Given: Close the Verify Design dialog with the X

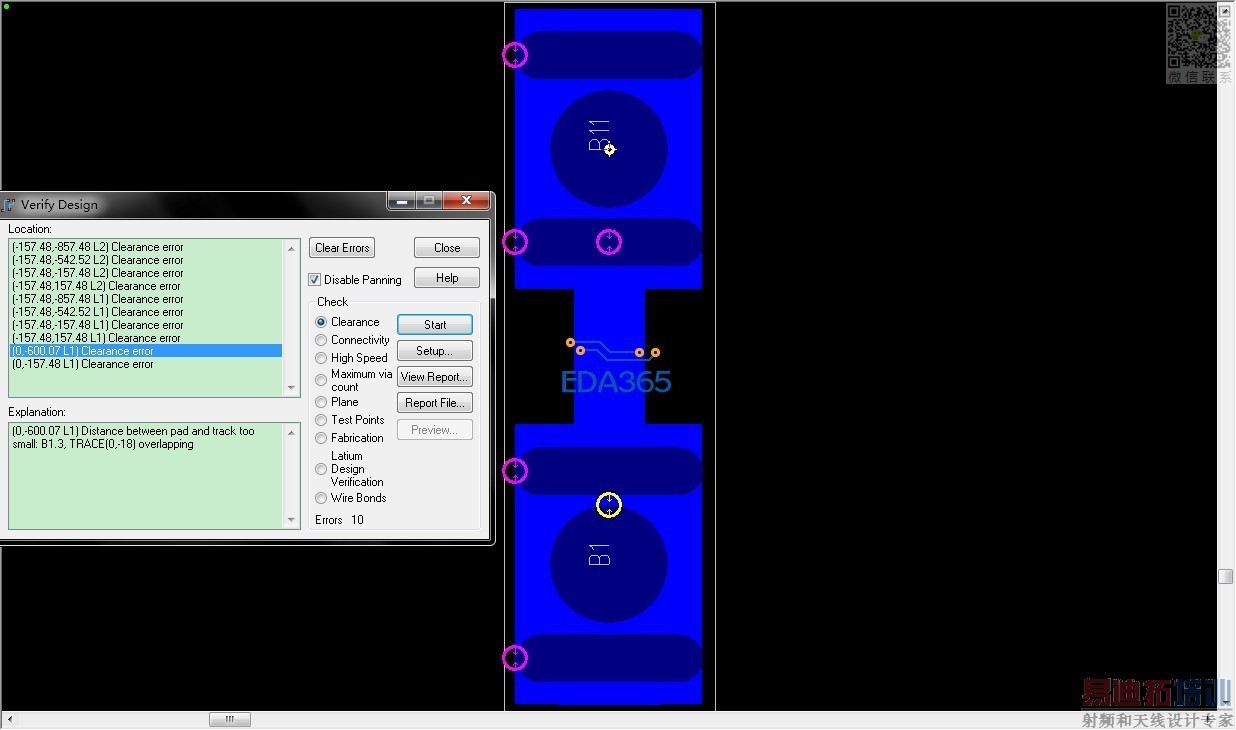Looking at the screenshot, I should click(465, 202).
